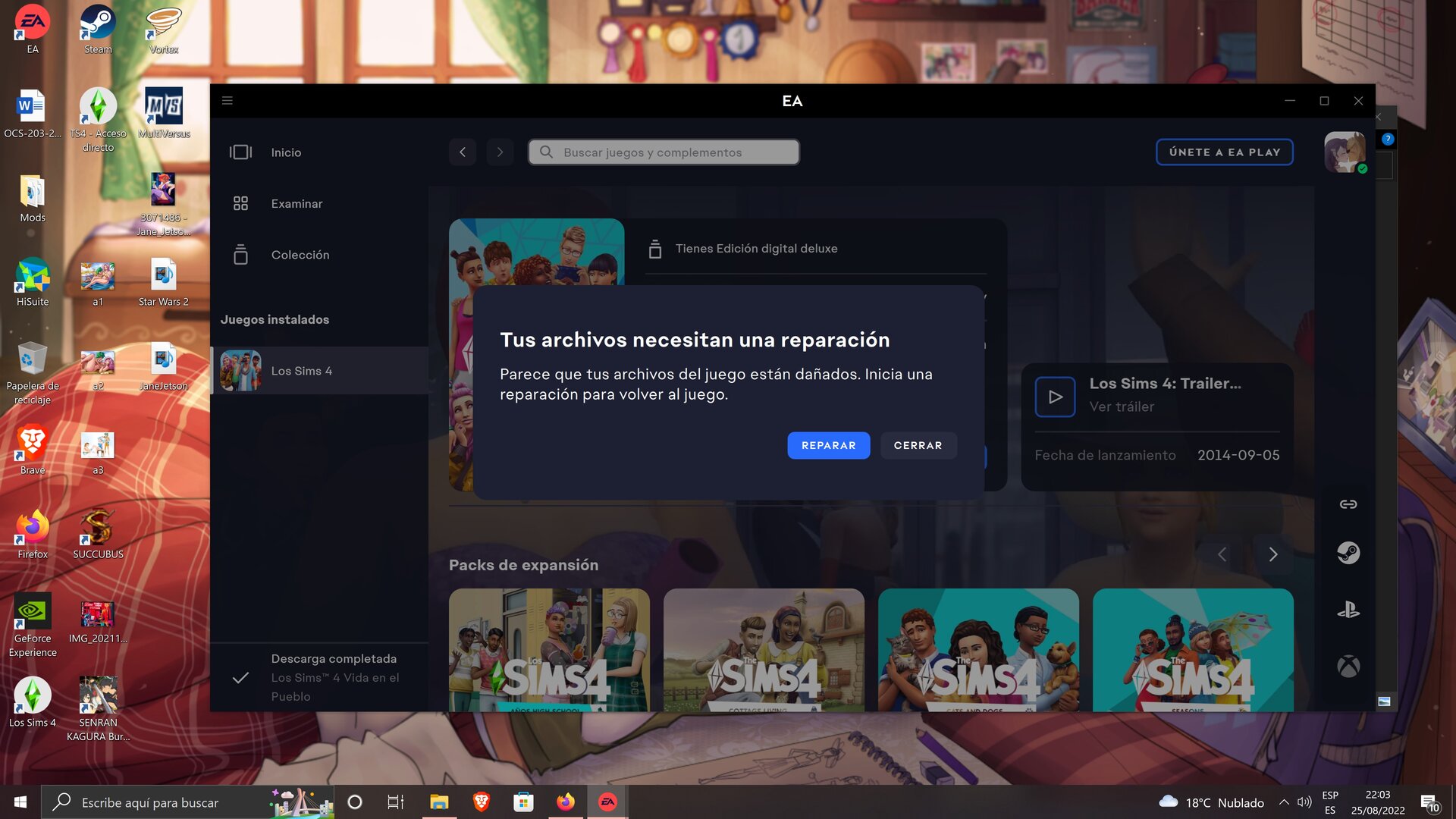Click the Steam platform icon
1456x819 pixels.
tap(1348, 553)
